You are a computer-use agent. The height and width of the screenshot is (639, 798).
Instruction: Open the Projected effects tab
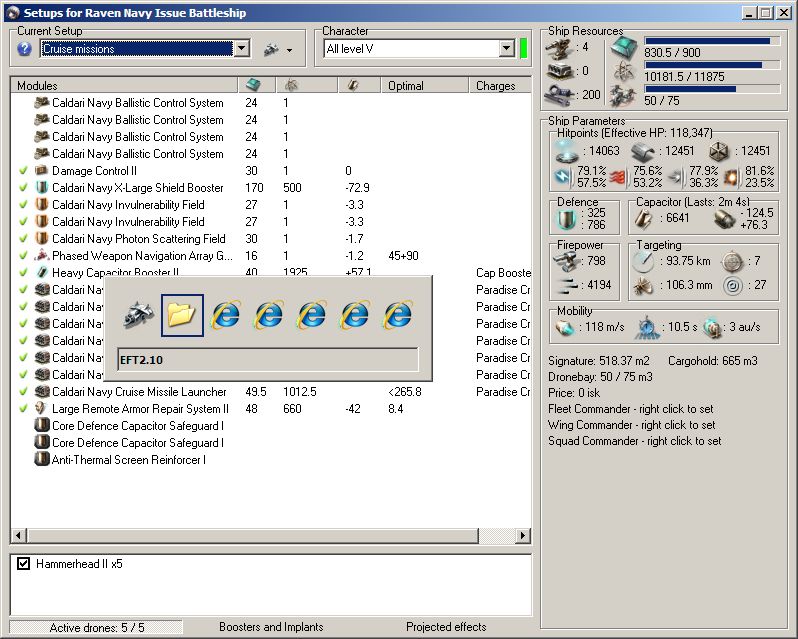(x=446, y=627)
